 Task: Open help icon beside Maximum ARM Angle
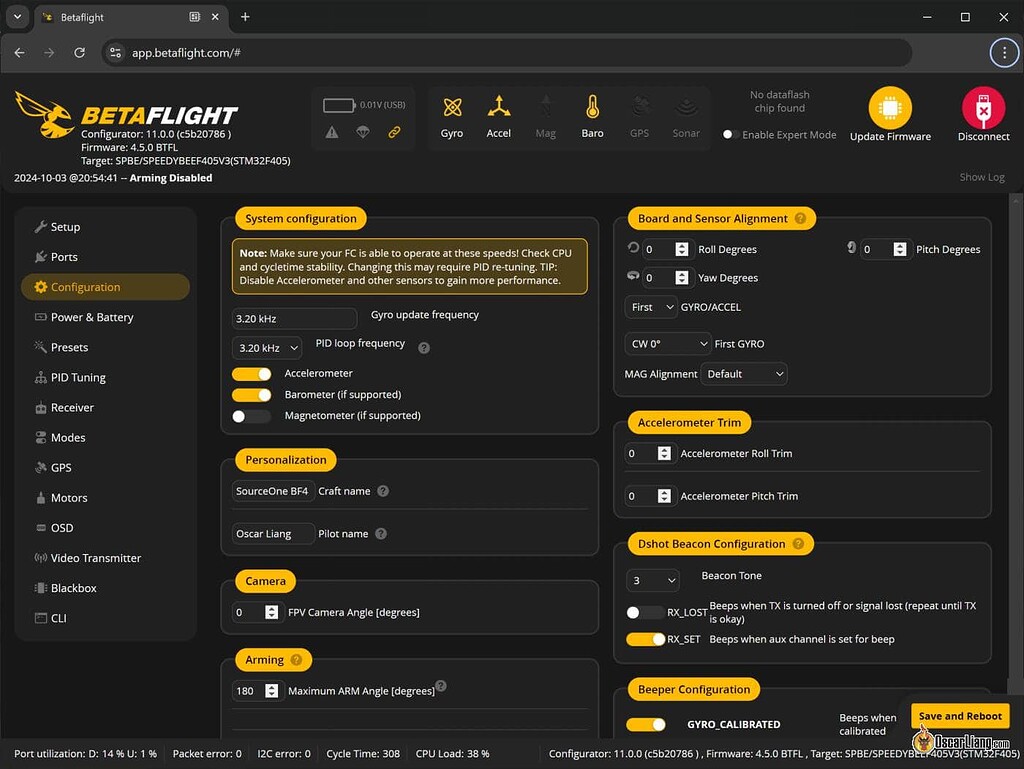441,685
